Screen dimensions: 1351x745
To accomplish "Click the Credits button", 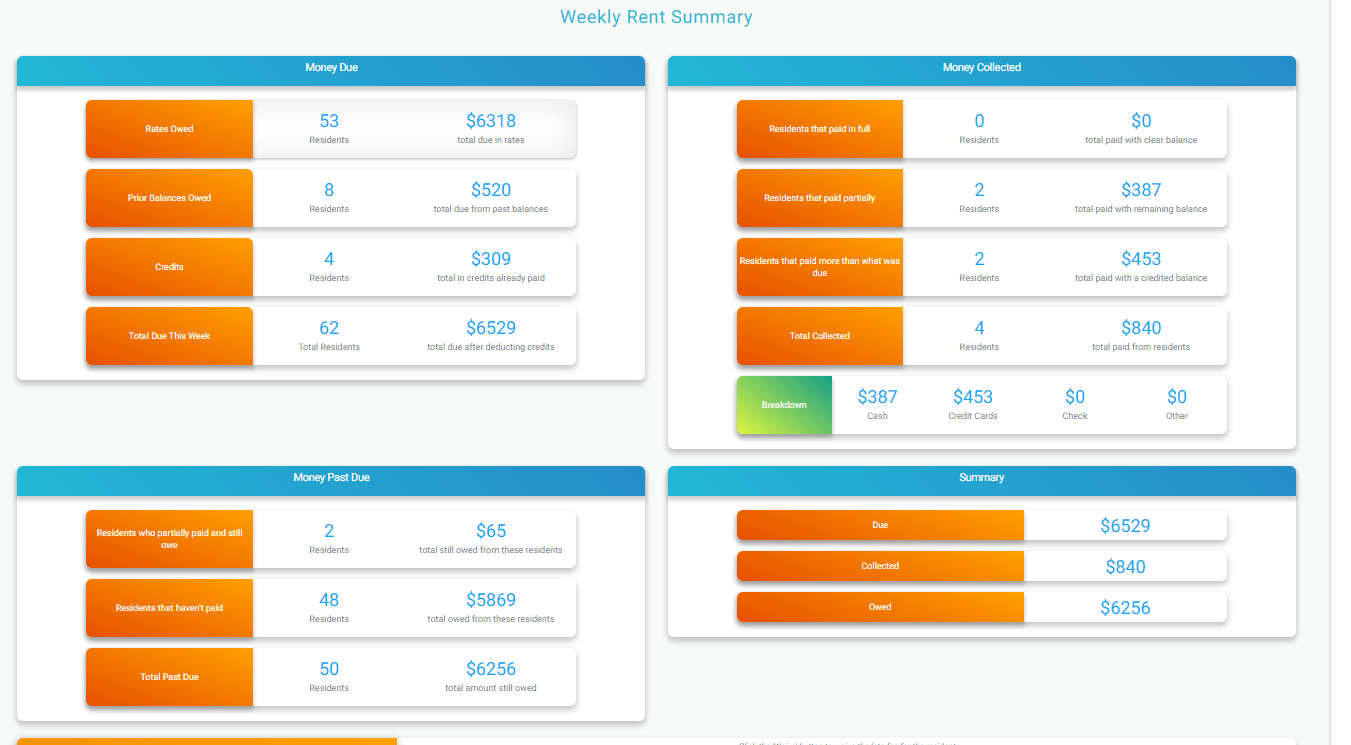I will (169, 267).
